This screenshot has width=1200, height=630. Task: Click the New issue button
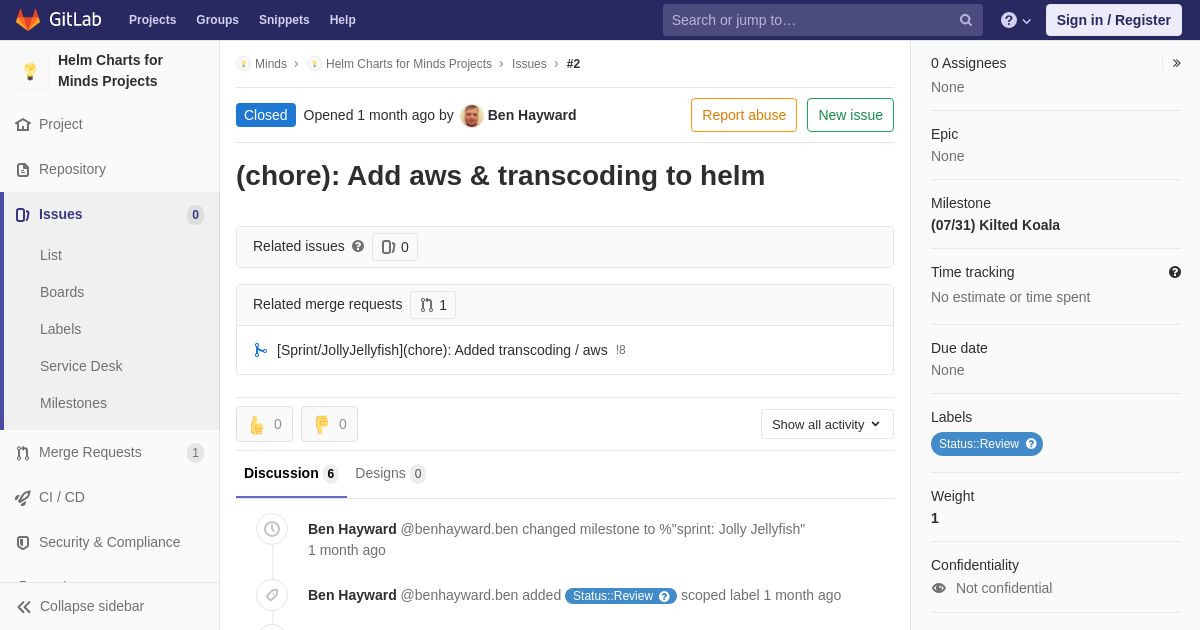(x=850, y=115)
